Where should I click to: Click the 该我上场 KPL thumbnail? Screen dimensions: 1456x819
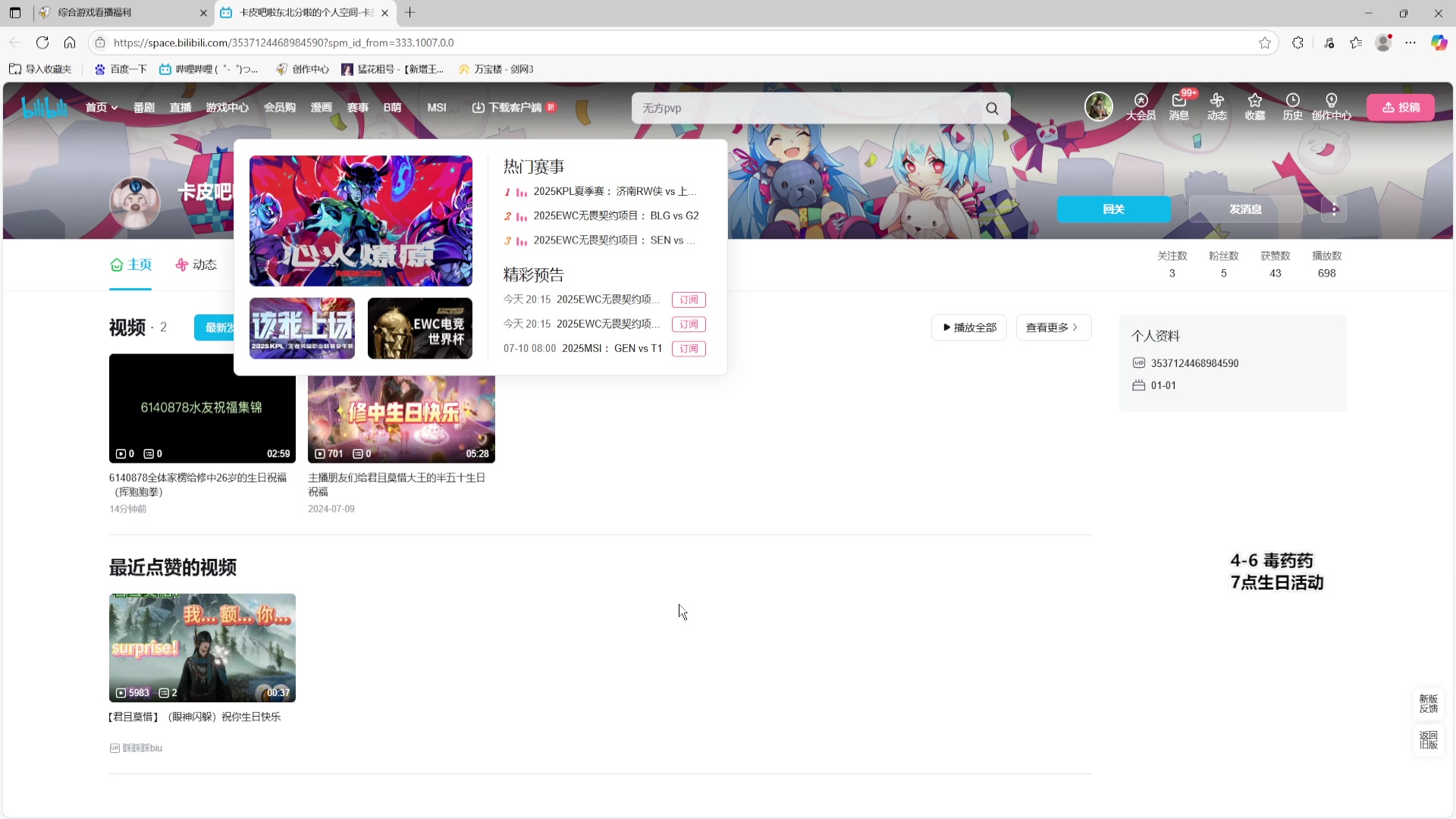coord(302,328)
